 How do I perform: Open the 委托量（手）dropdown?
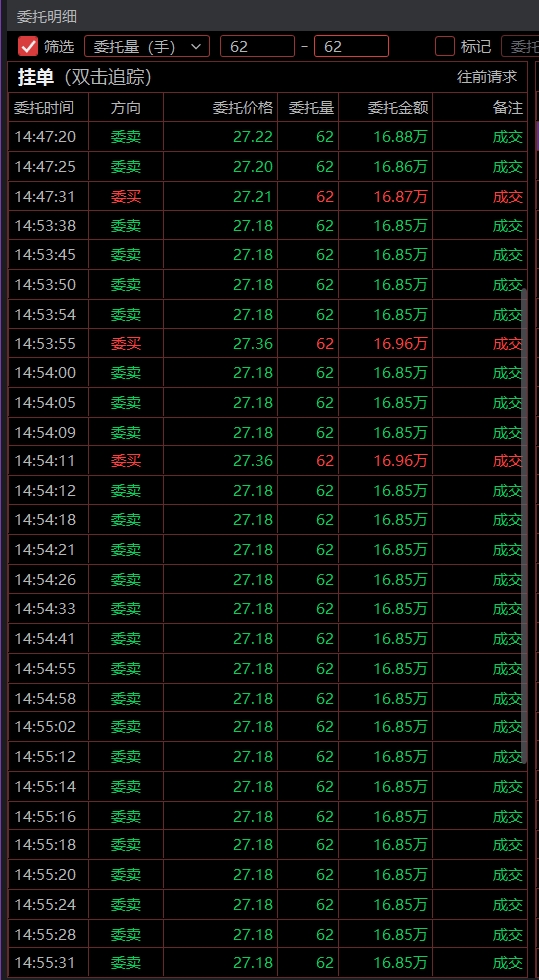point(147,46)
